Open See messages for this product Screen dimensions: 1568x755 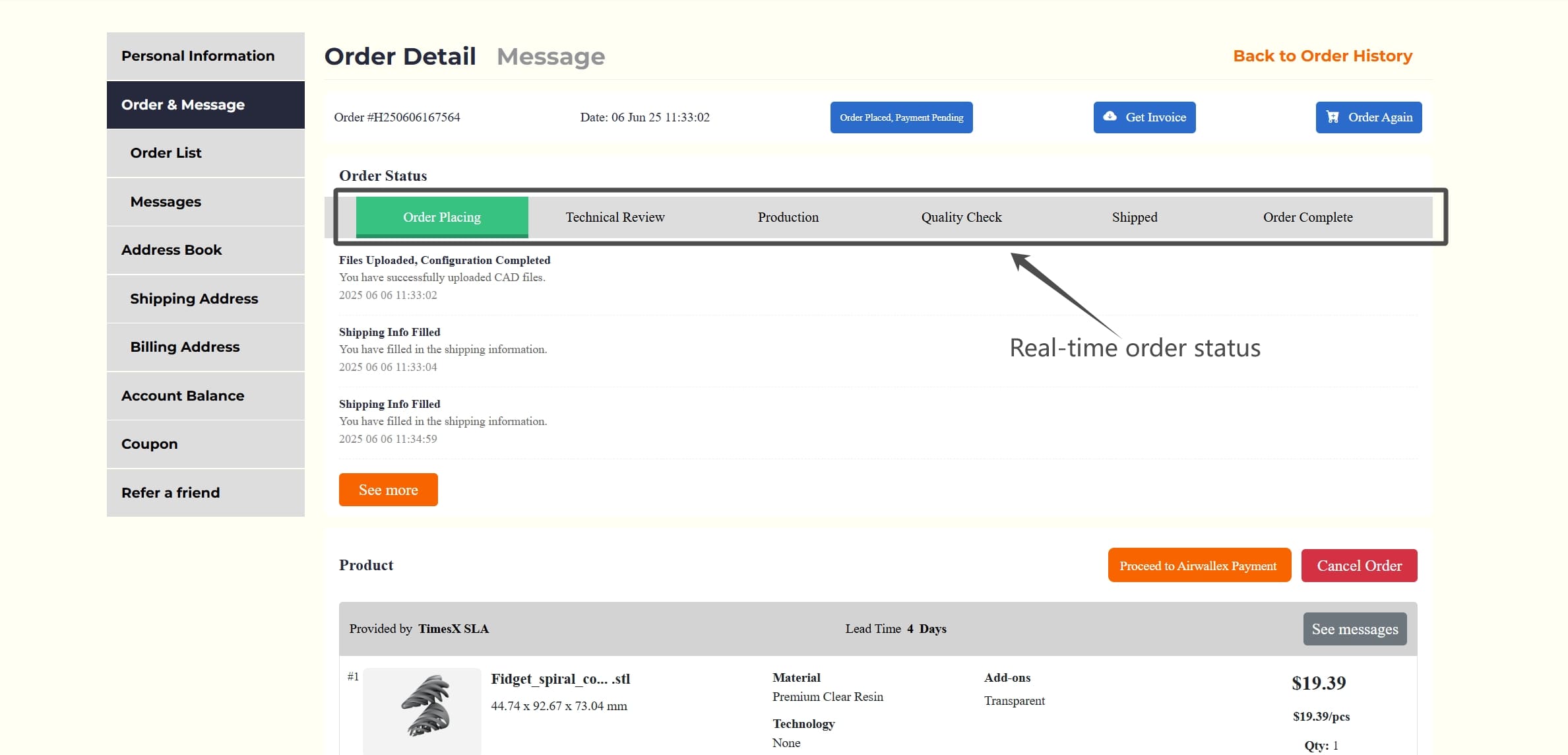pyautogui.click(x=1354, y=628)
